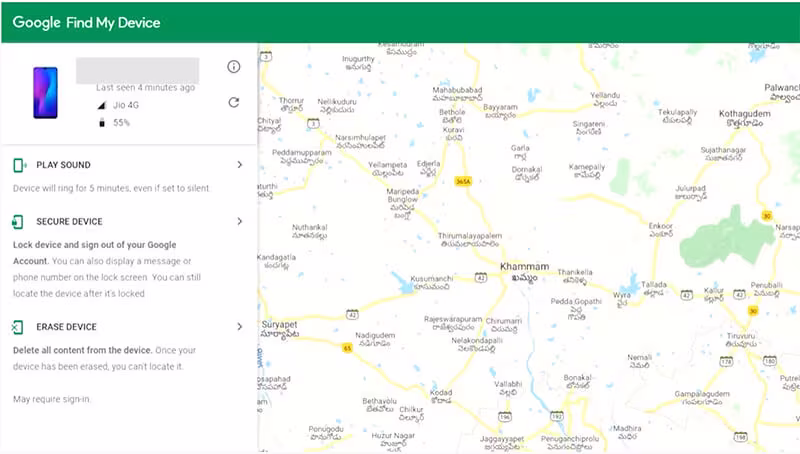The height and width of the screenshot is (454, 800).
Task: Click the 'Lock device and sign out' text
Action: [94, 253]
